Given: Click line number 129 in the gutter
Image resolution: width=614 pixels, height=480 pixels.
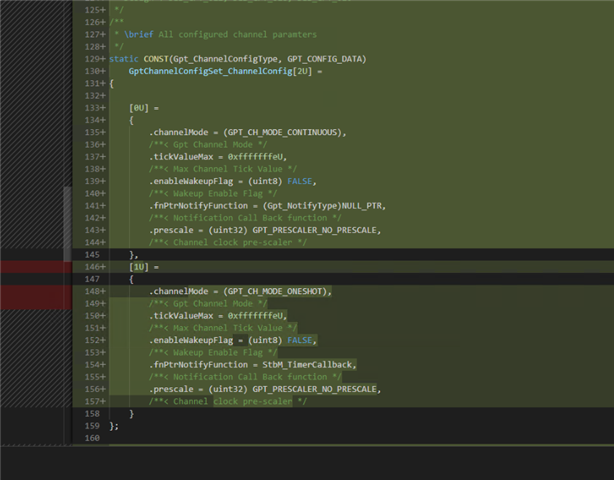Looking at the screenshot, I should [x=92, y=59].
